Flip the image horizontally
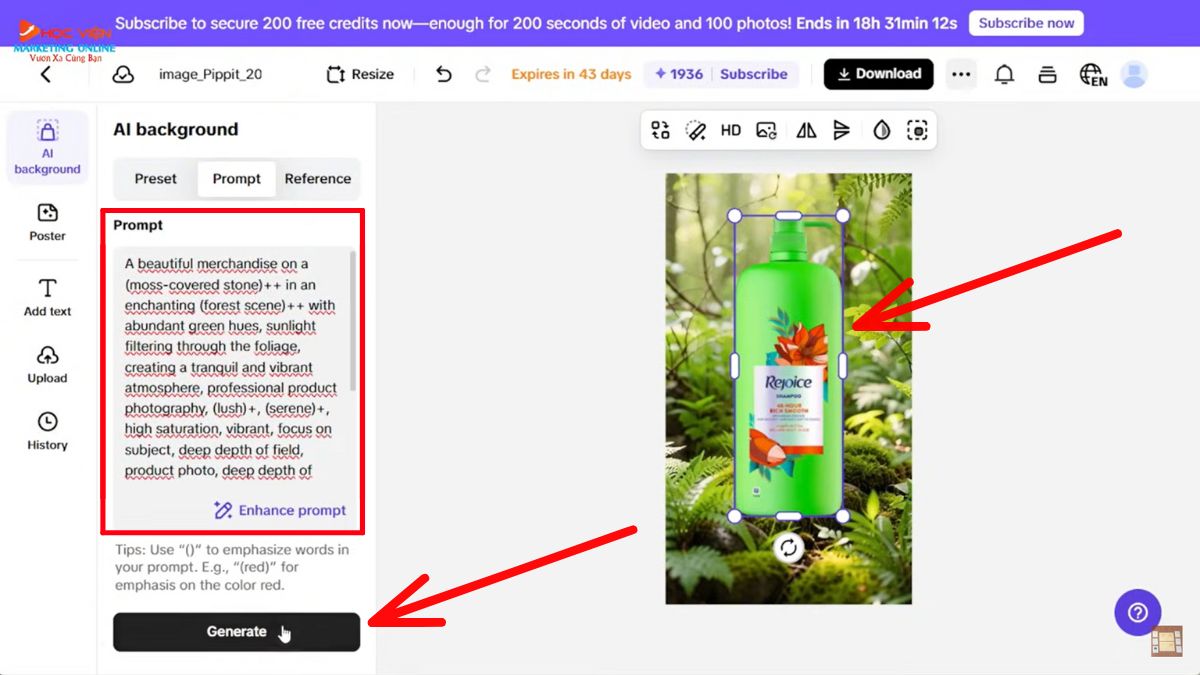Image resolution: width=1200 pixels, height=675 pixels. click(x=806, y=130)
